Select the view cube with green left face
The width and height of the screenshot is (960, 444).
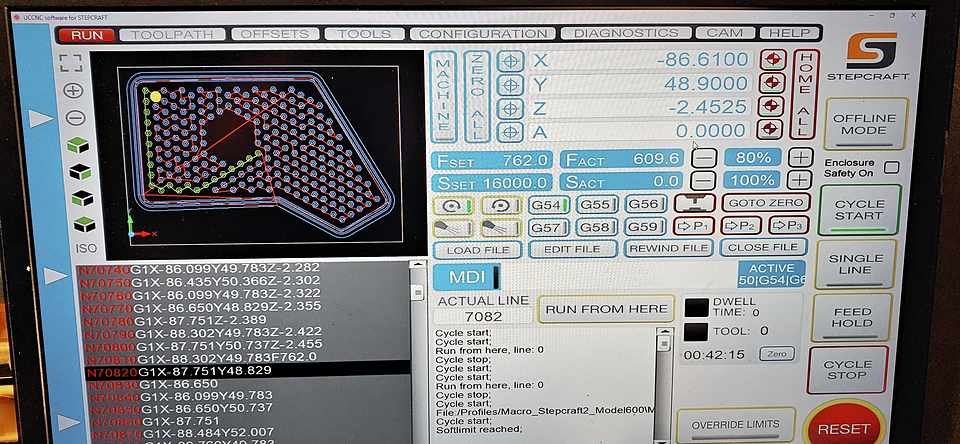[82, 198]
